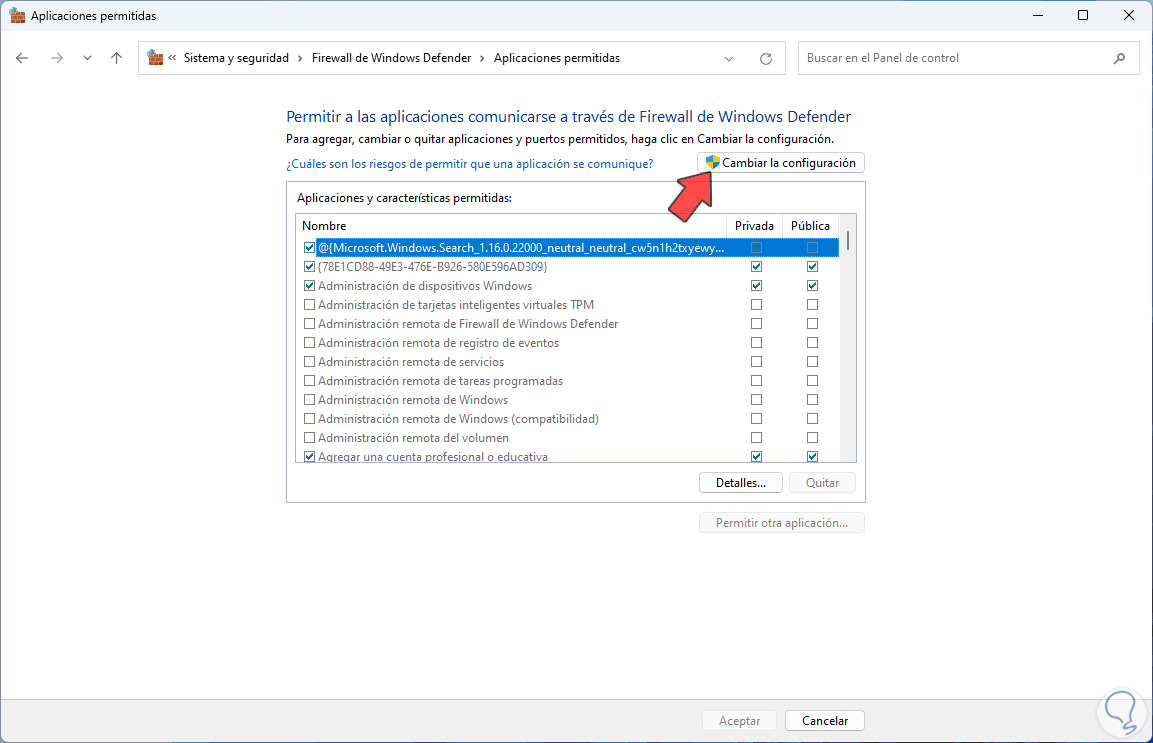Toggle Privada for Administración remota de Windows
The image size is (1153, 743).
pyautogui.click(x=756, y=399)
